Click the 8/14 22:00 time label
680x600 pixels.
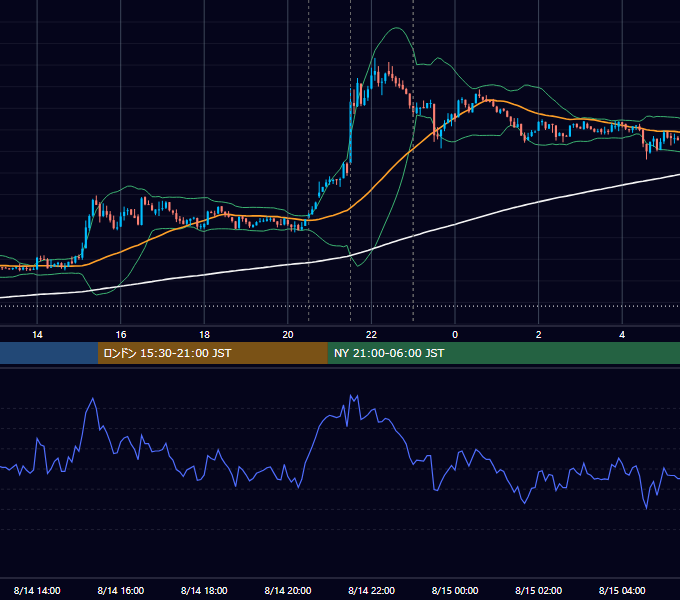(x=371, y=590)
